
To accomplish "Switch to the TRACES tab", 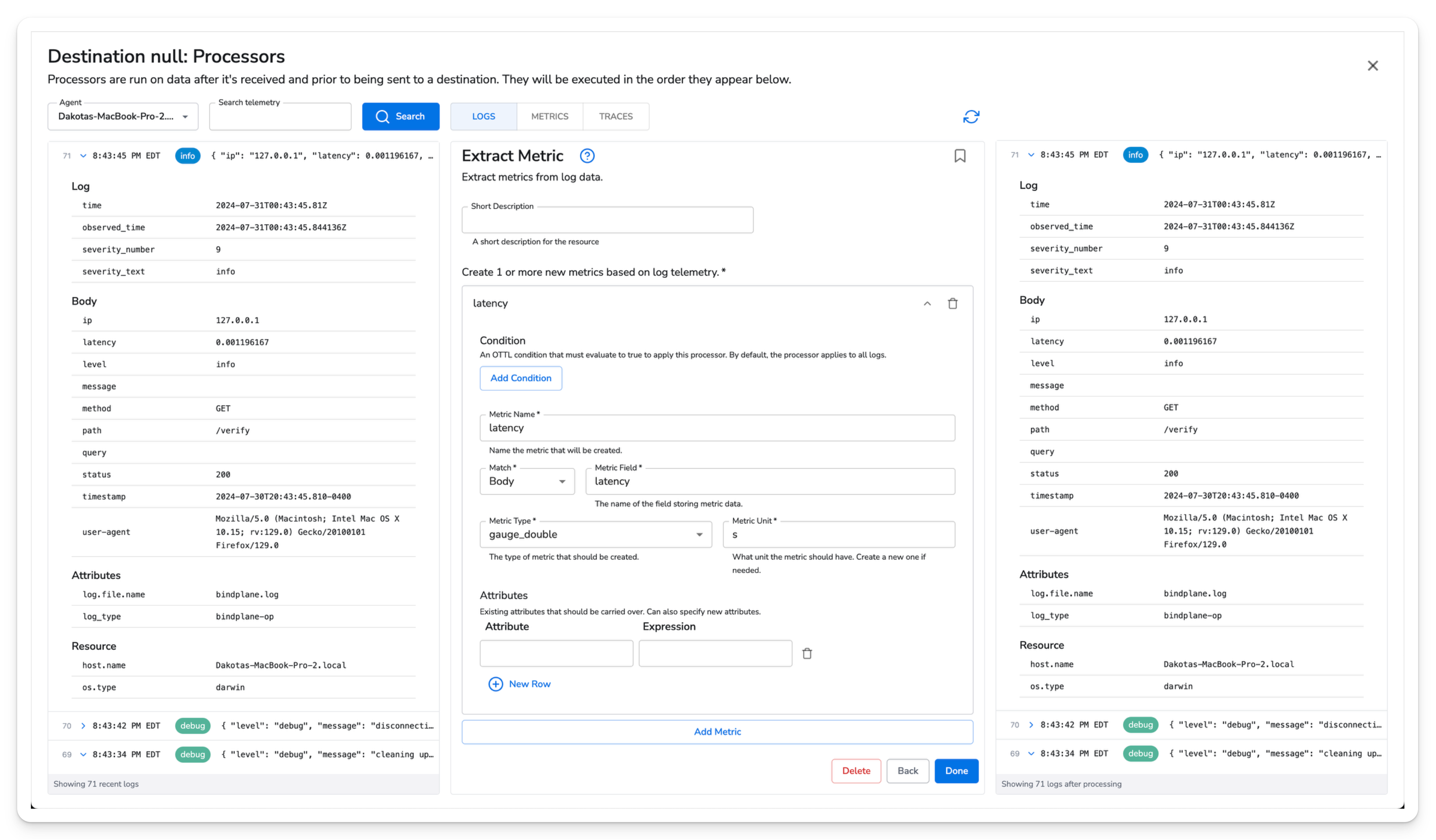I will point(616,116).
